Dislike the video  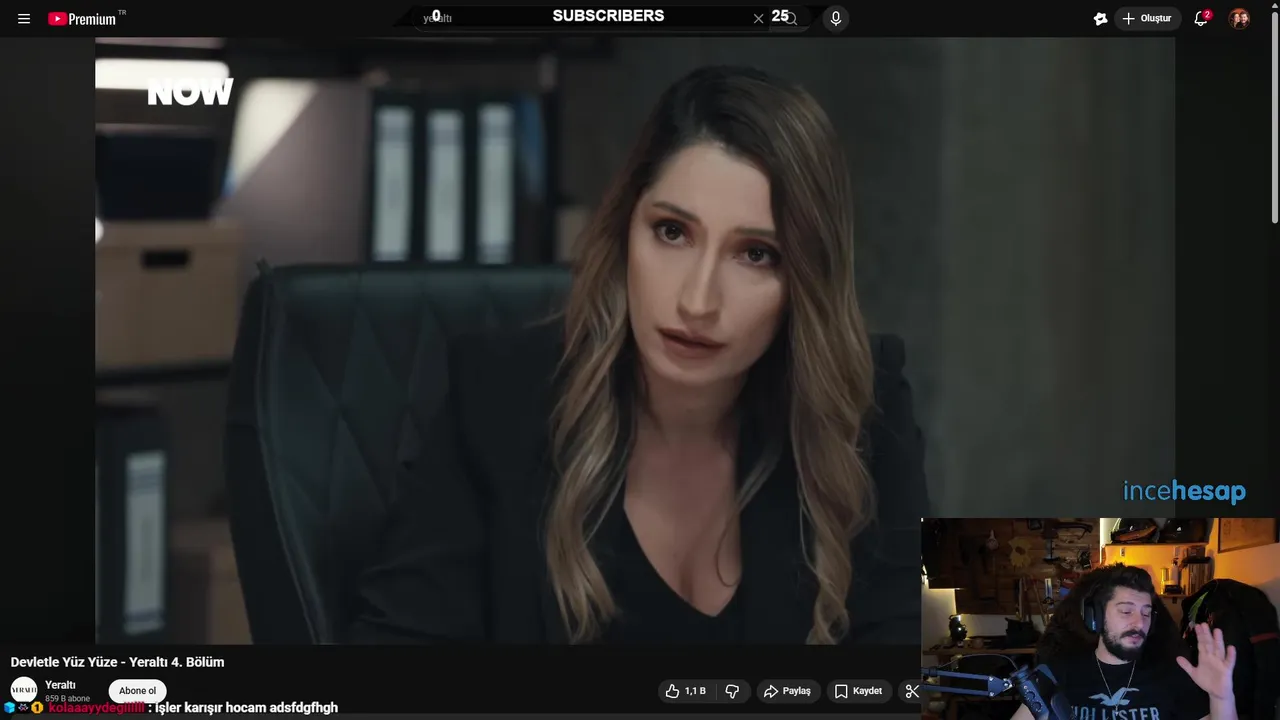coord(732,691)
